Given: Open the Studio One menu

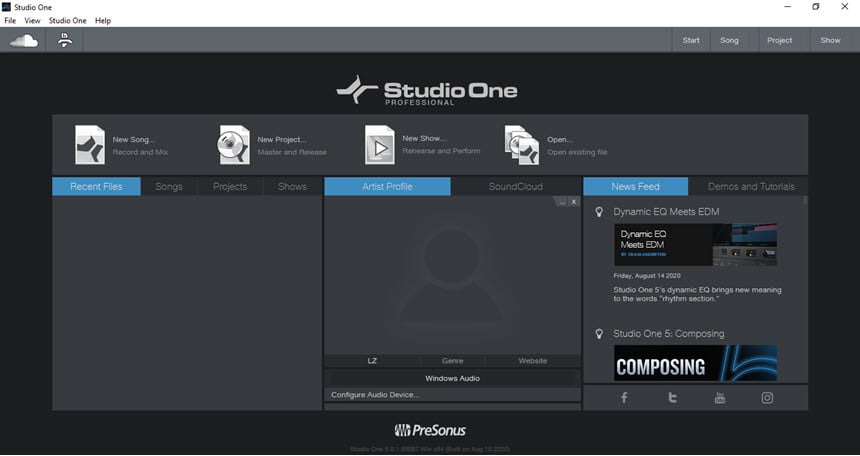Looking at the screenshot, I should click(67, 20).
